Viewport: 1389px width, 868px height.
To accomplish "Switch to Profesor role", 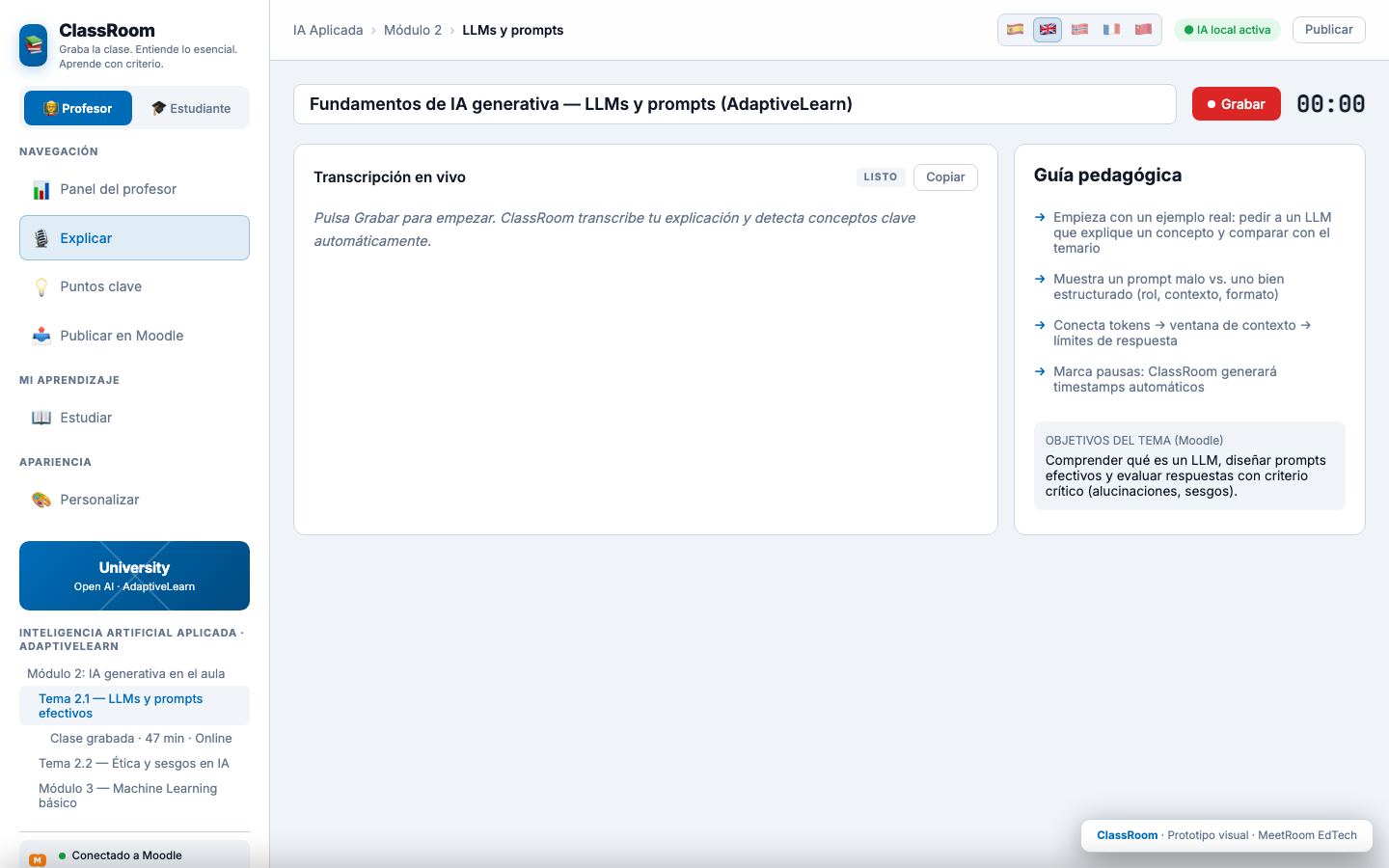I will pos(78,108).
